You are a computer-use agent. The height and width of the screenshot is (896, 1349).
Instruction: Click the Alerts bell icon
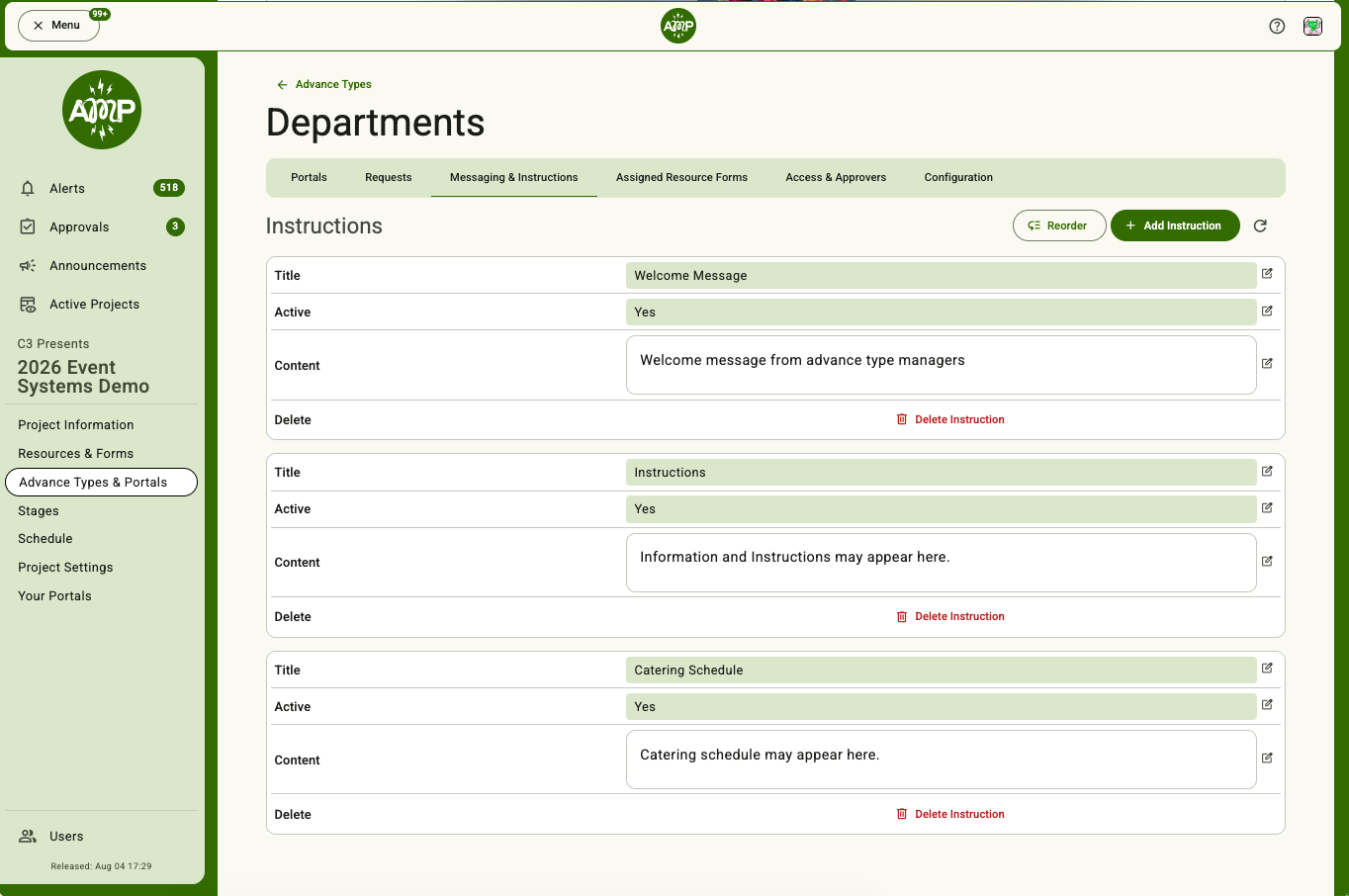pyautogui.click(x=28, y=188)
